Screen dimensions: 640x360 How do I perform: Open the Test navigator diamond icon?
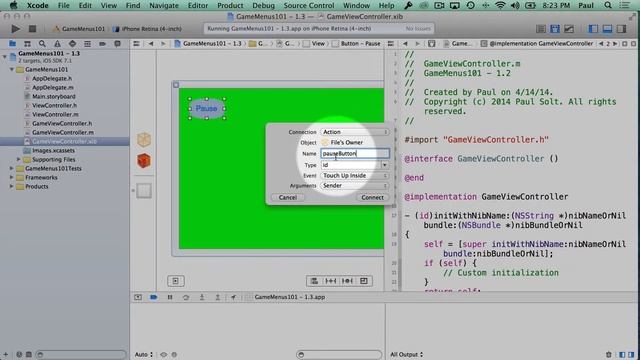click(x=72, y=44)
